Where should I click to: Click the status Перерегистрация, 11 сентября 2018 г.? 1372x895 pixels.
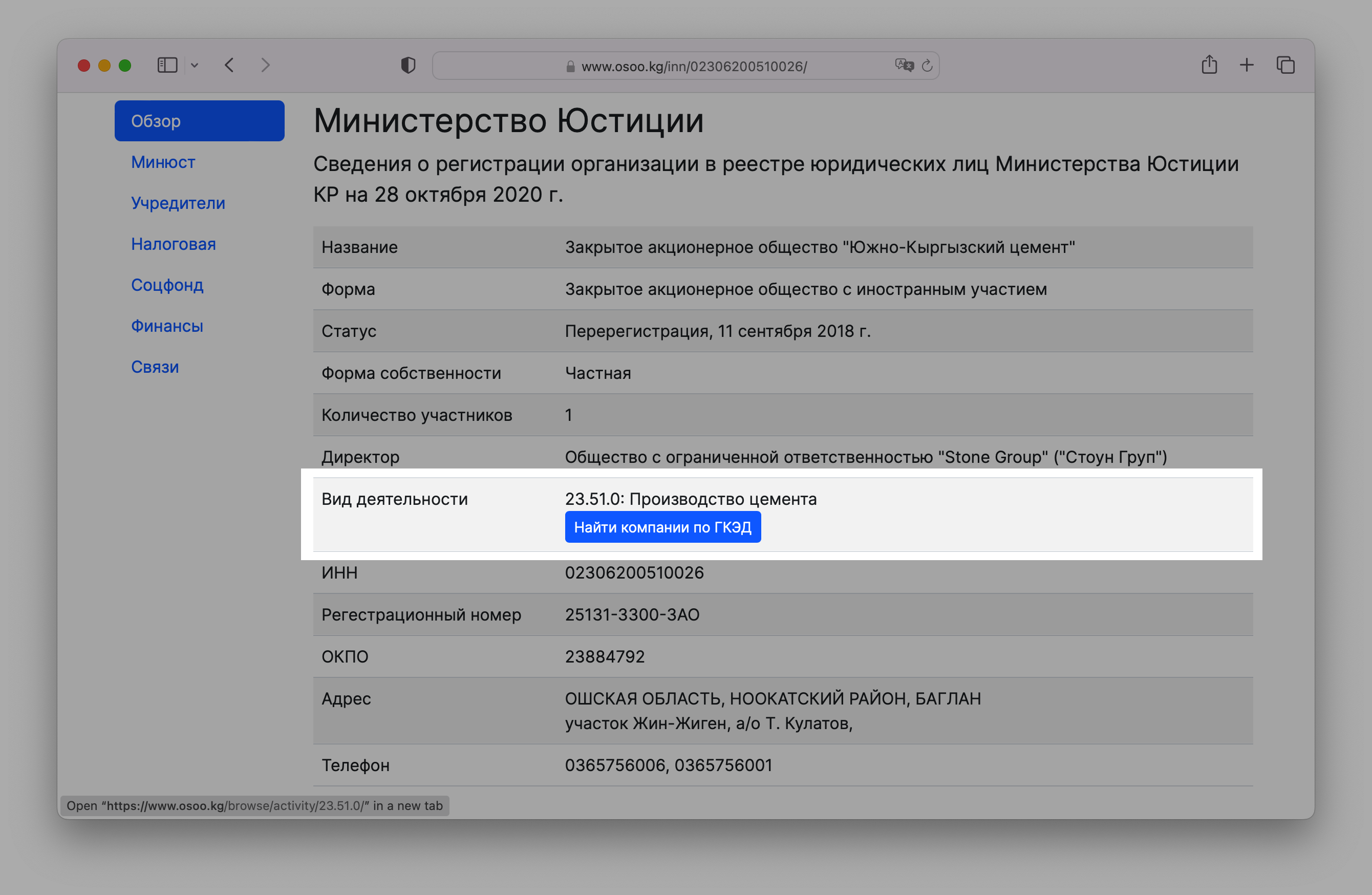(718, 331)
